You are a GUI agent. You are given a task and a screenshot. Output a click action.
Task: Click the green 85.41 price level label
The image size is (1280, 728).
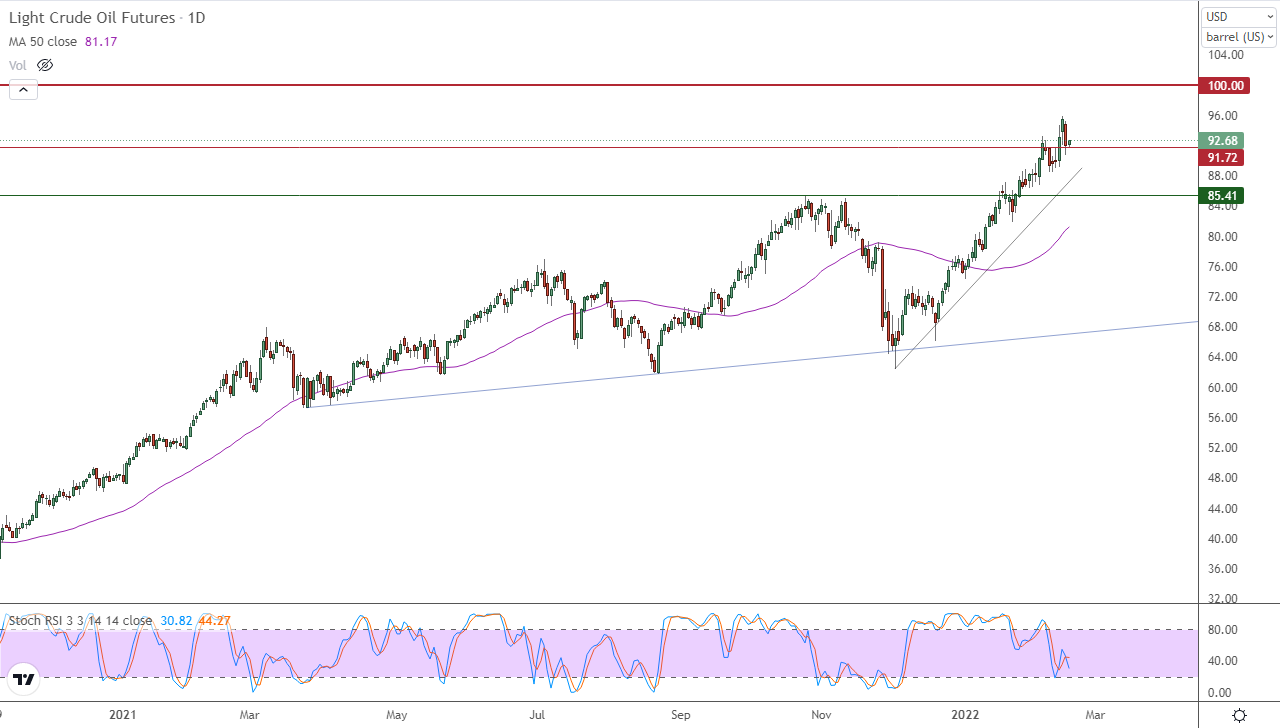click(x=1223, y=196)
